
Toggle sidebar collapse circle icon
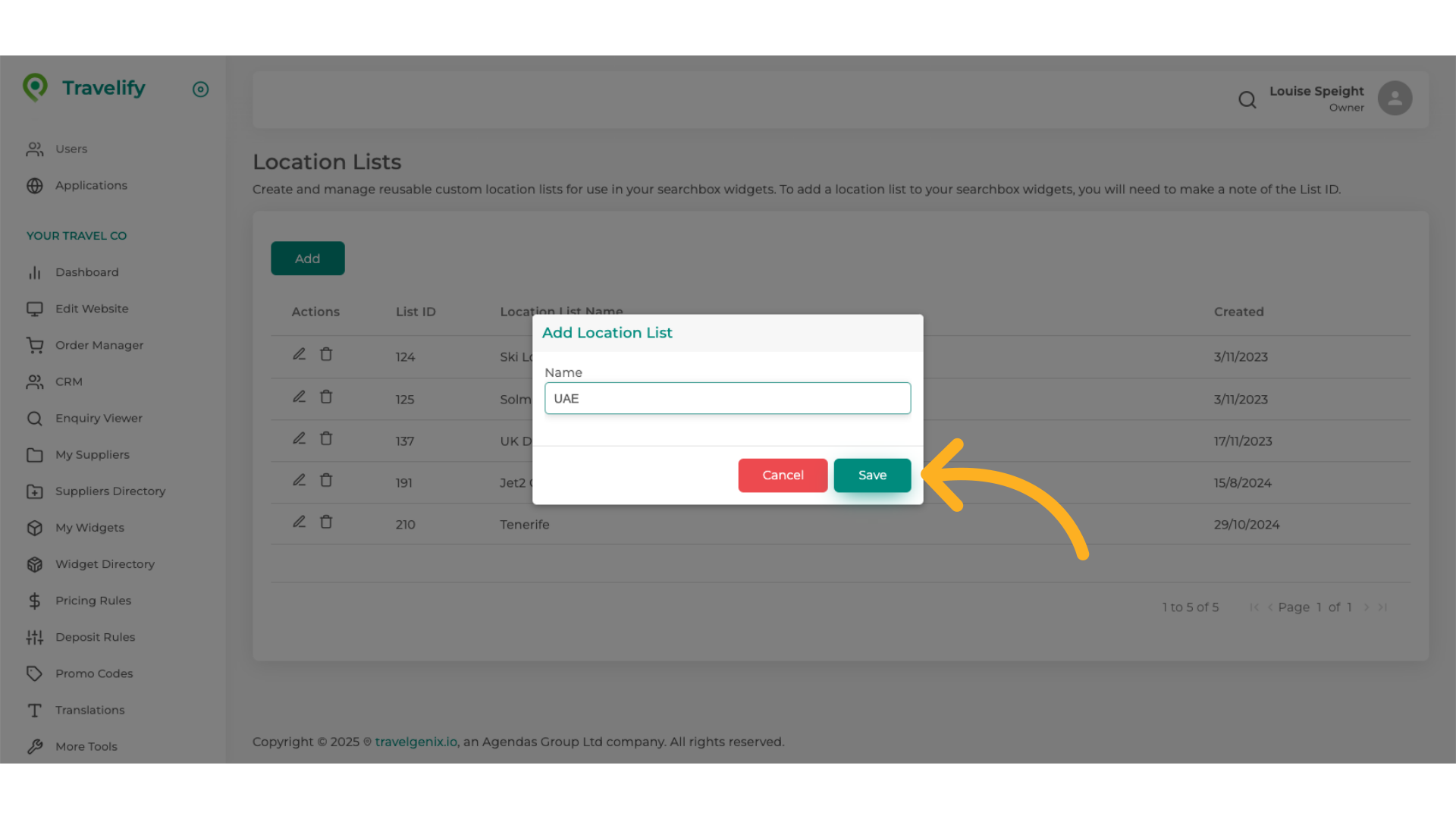200,89
